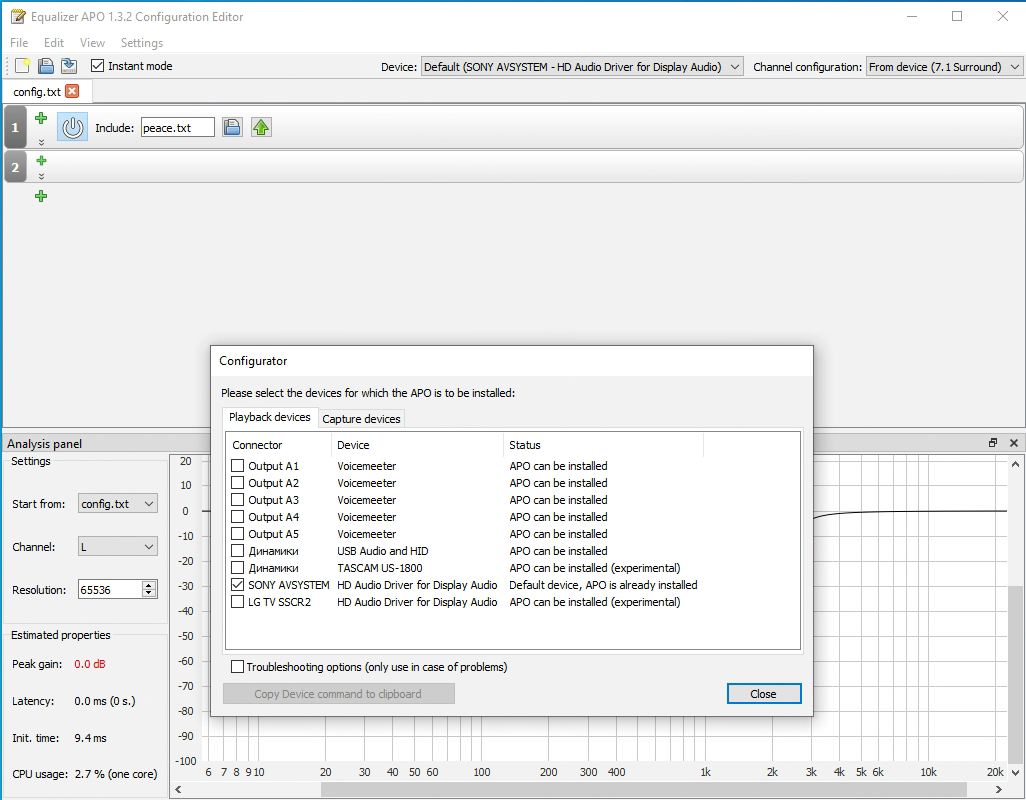Open the Channel configuration dropdown
1026x800 pixels.
point(944,67)
